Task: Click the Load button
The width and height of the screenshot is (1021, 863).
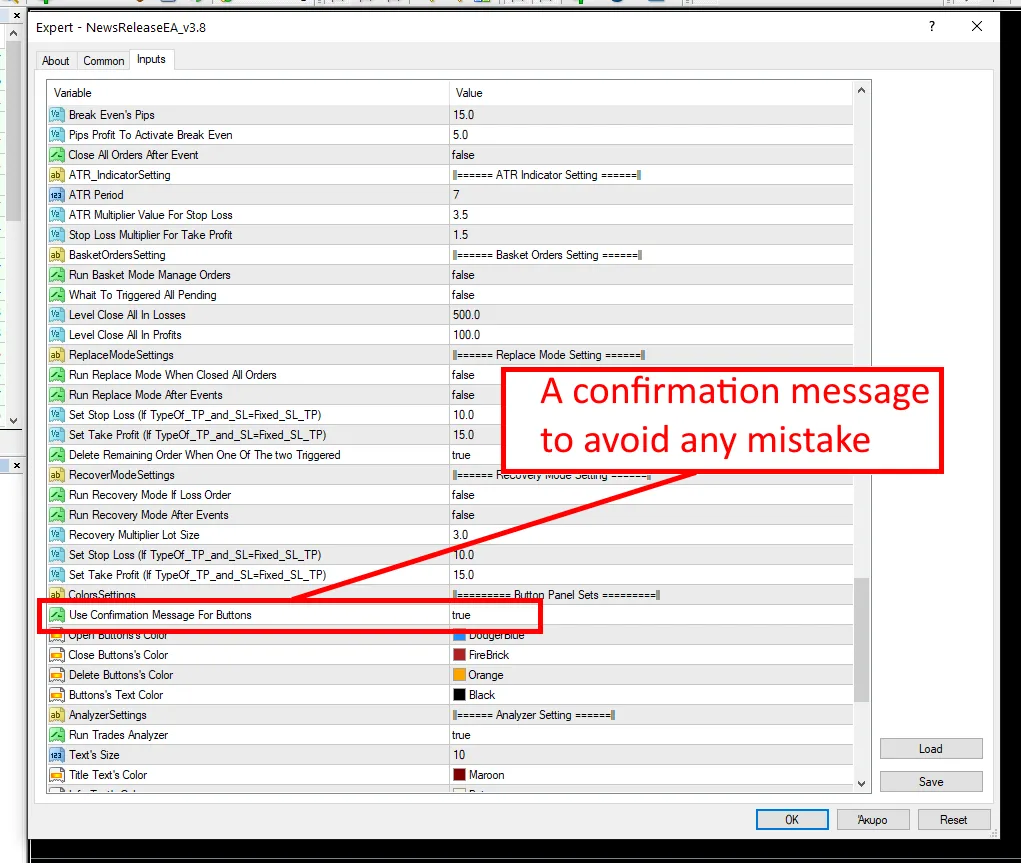Action: (930, 749)
